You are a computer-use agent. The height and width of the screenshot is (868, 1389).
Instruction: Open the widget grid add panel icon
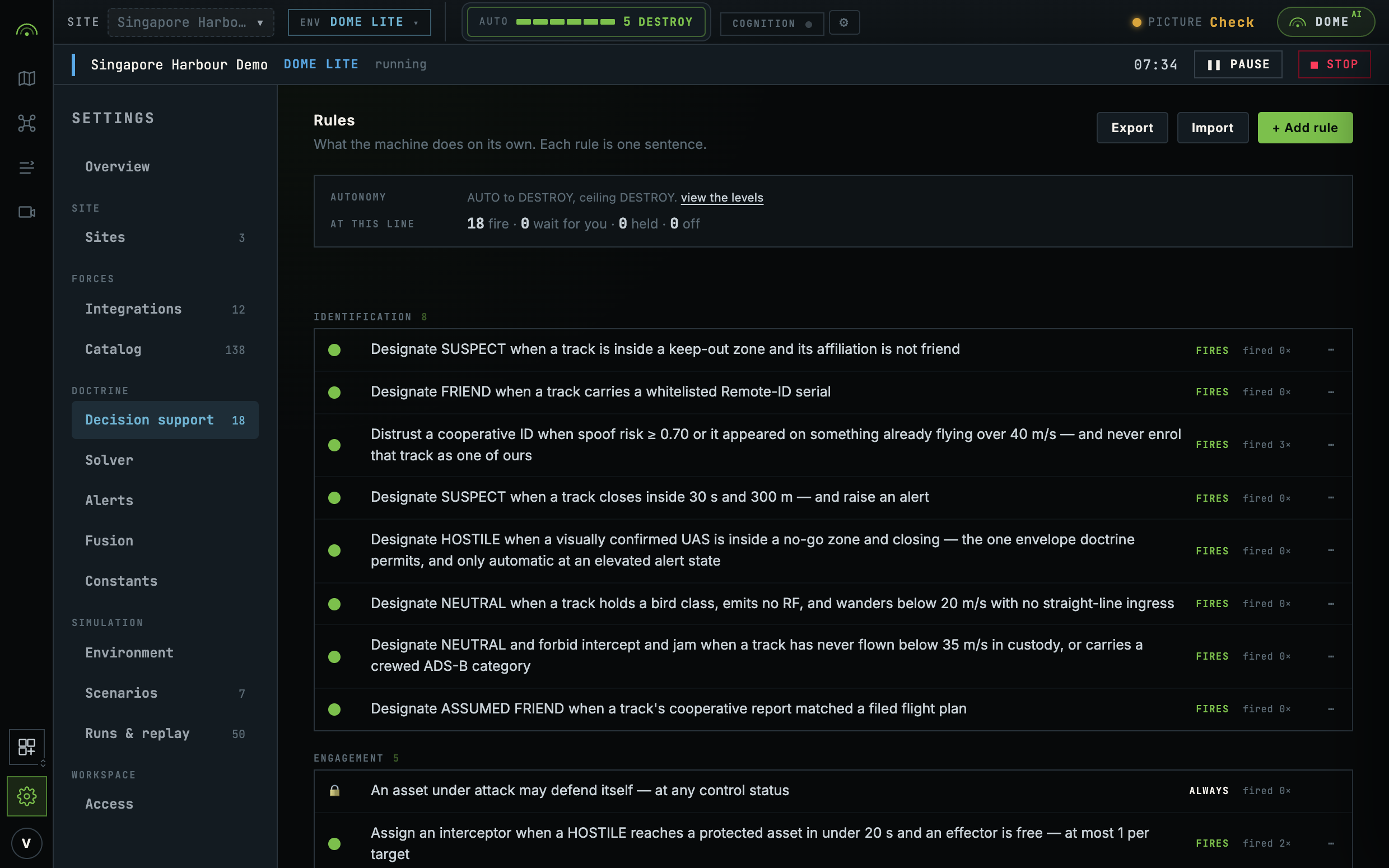point(26,747)
